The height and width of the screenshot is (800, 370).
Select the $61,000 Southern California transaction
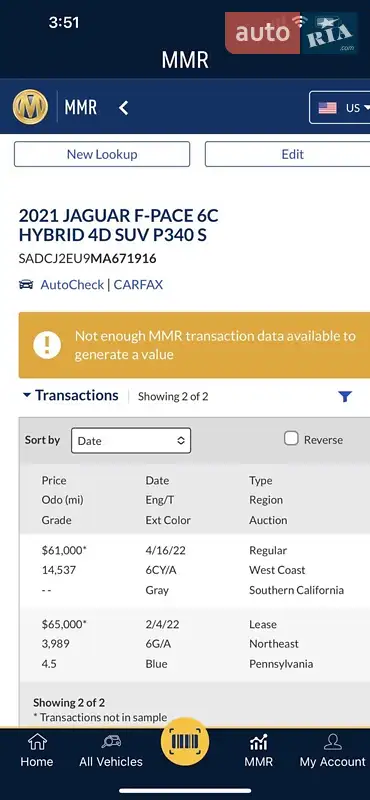[194, 570]
